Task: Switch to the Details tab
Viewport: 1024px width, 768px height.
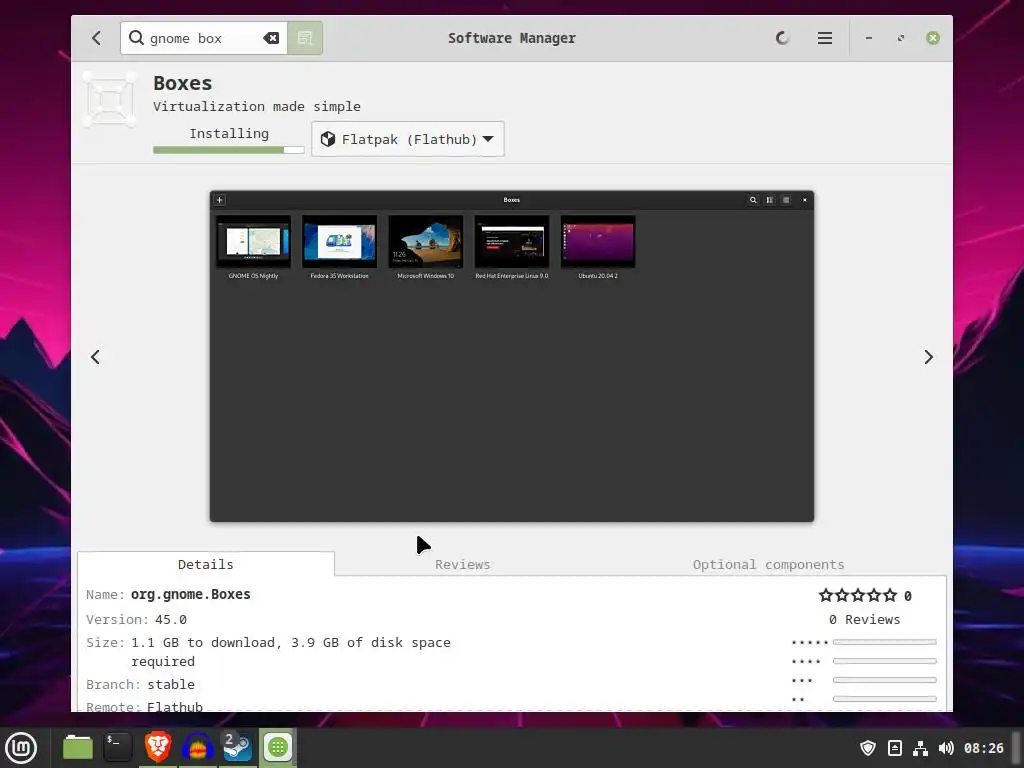Action: point(206,564)
